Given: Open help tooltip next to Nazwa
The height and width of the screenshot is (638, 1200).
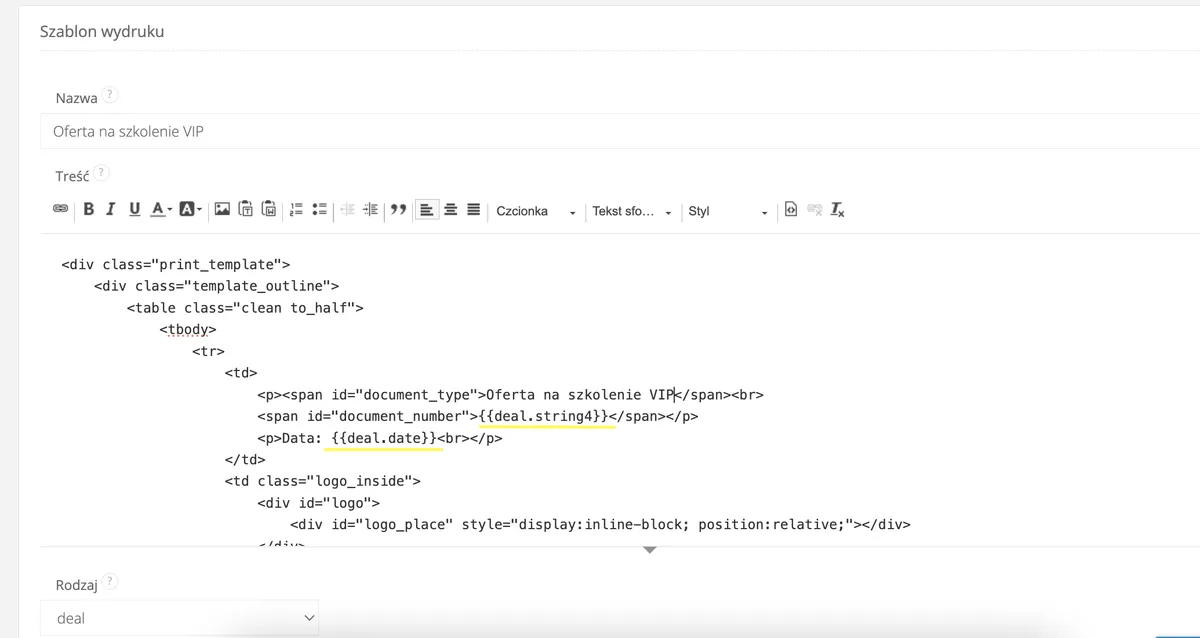Looking at the screenshot, I should pyautogui.click(x=110, y=95).
